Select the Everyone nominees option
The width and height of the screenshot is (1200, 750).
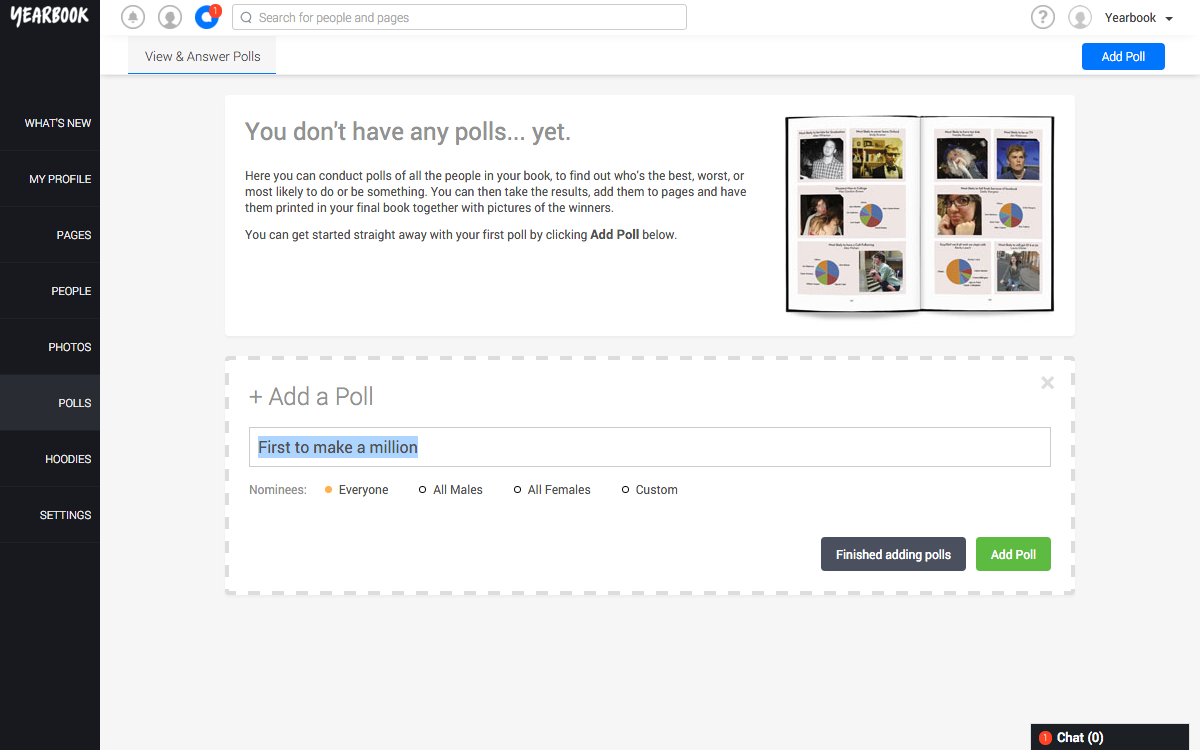(357, 490)
